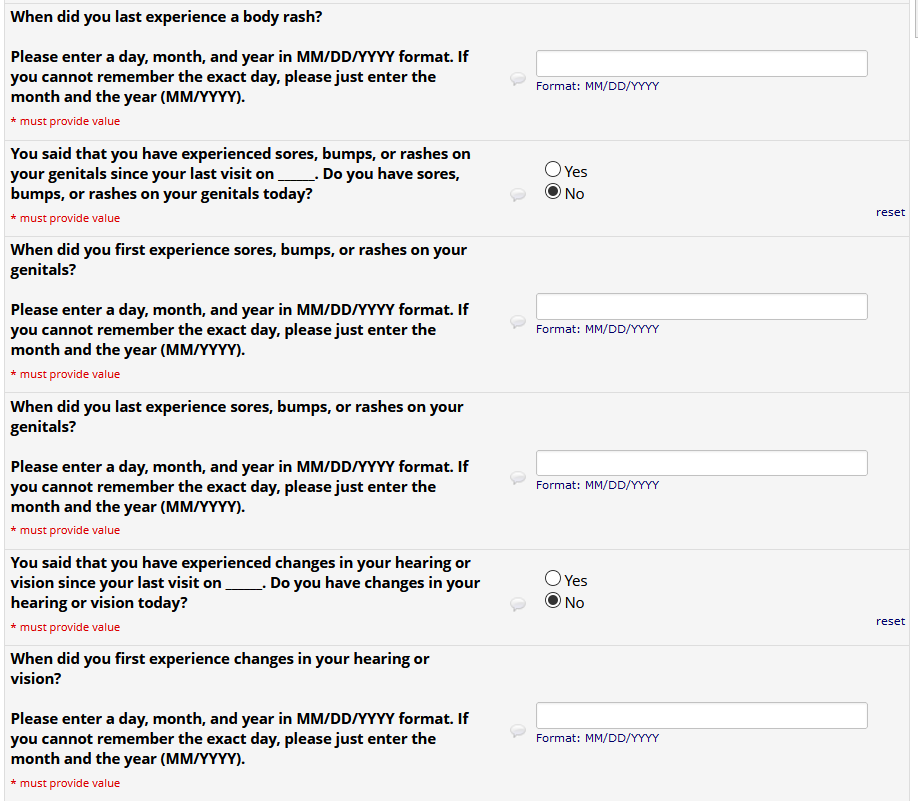Select No for hearing or vision changes today
918x801 pixels.
[x=553, y=602]
